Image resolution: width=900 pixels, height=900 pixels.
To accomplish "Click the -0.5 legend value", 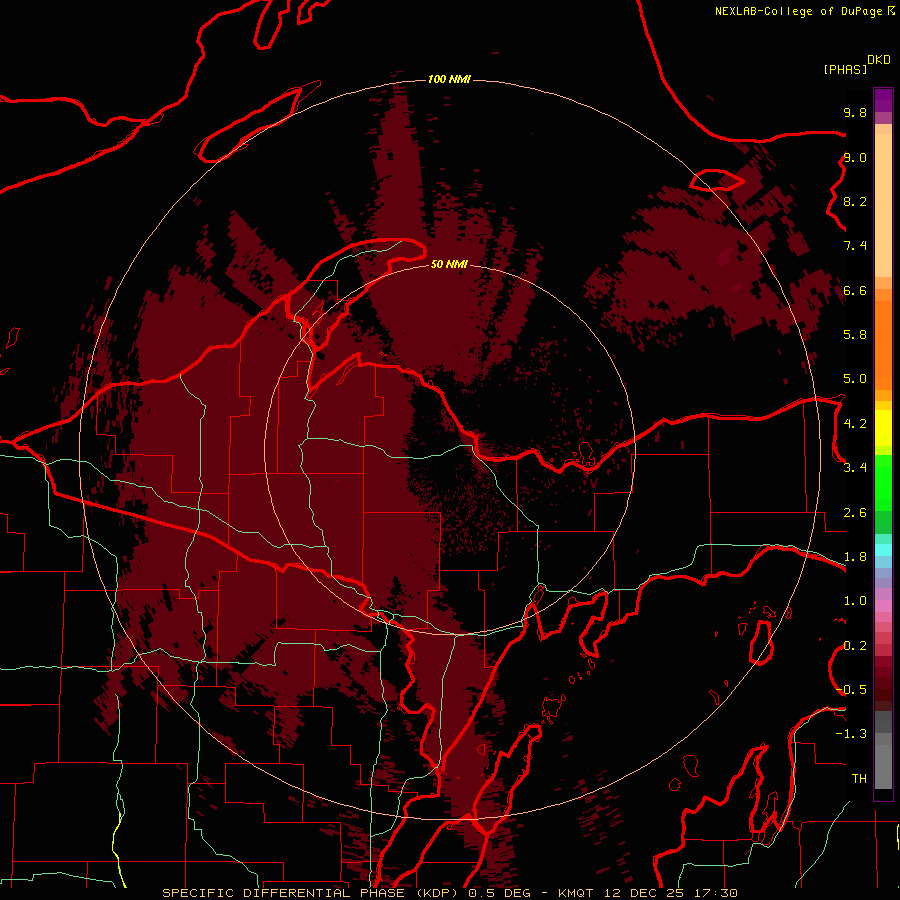I will pyautogui.click(x=851, y=690).
